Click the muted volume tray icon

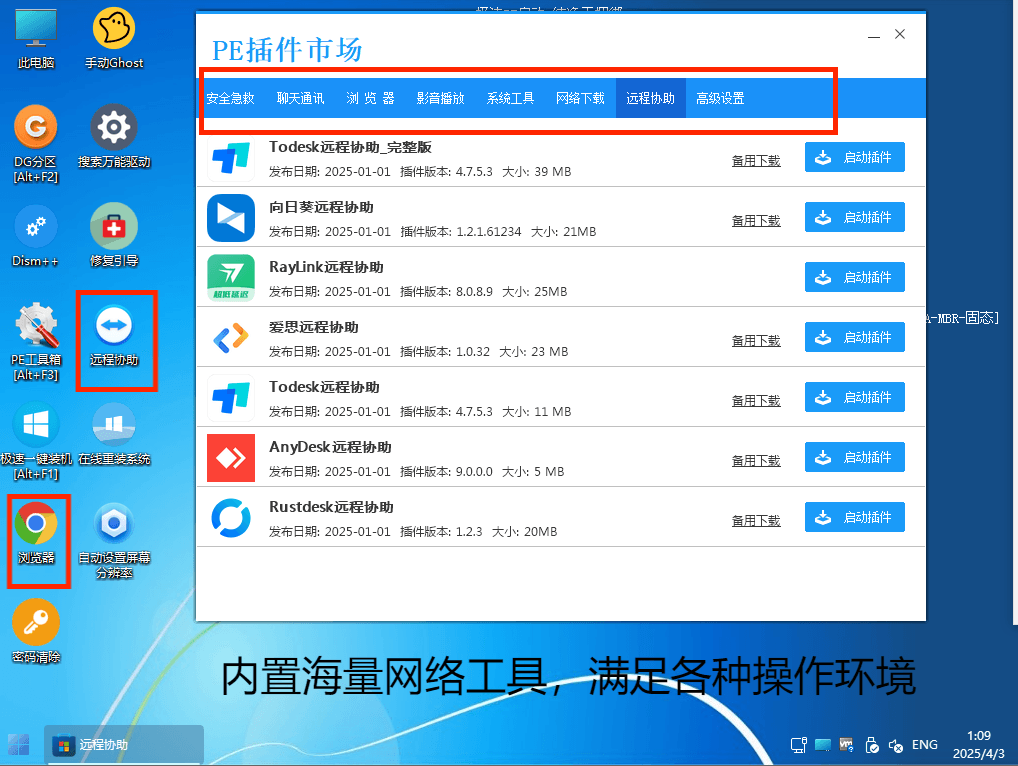click(896, 745)
